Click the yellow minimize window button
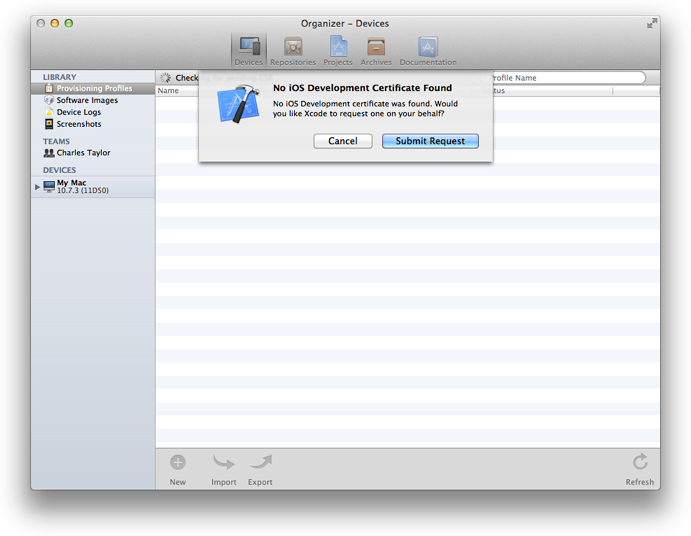 pos(55,23)
